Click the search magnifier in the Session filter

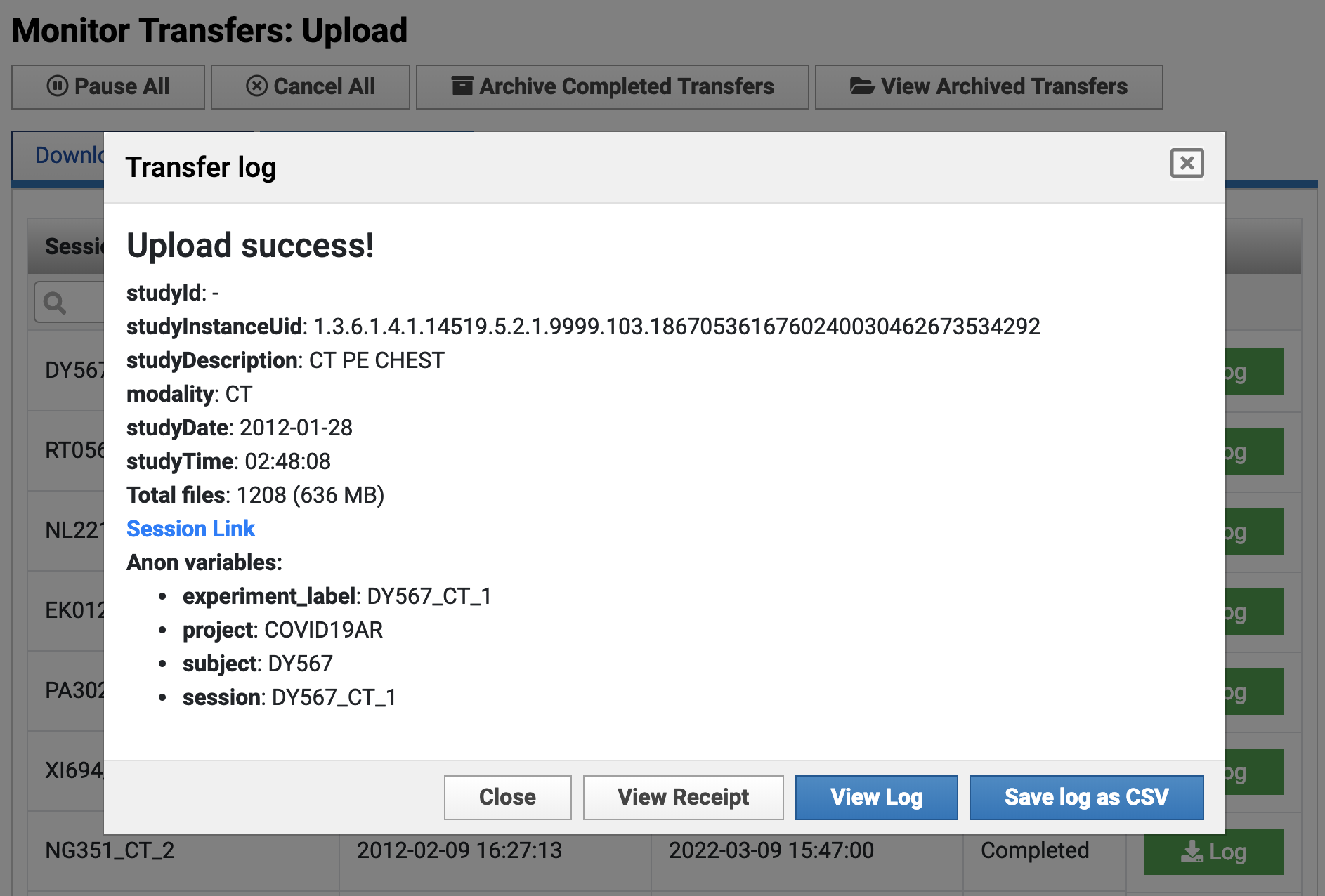pyautogui.click(x=55, y=303)
